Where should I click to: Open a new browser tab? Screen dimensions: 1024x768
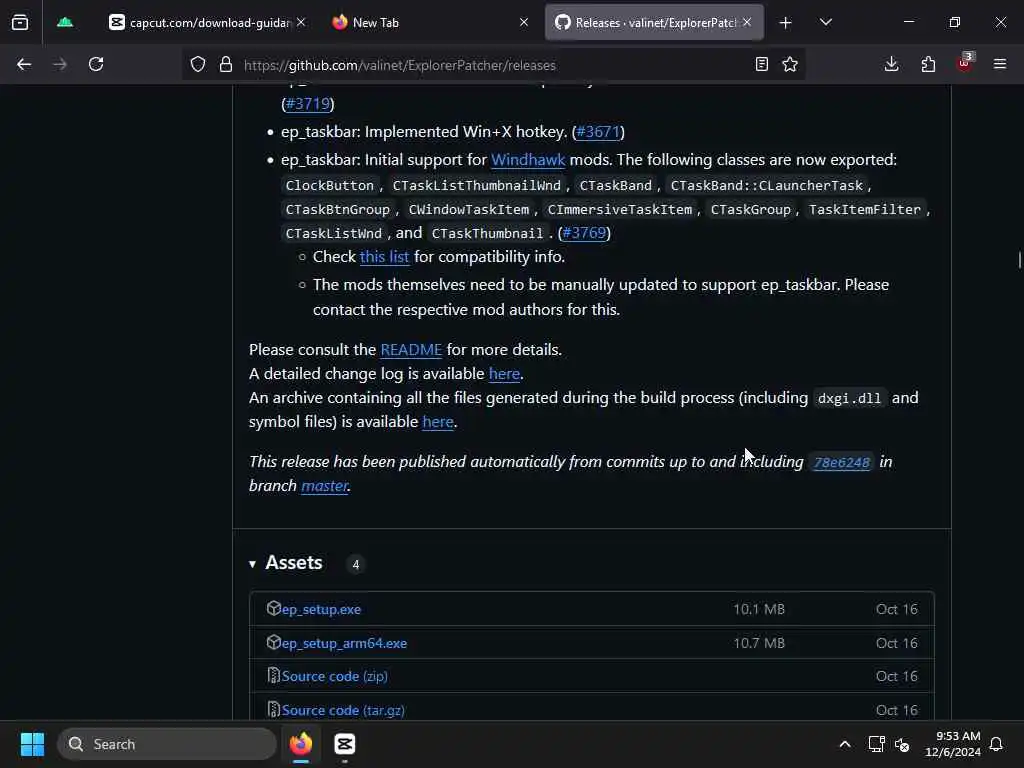point(785,23)
